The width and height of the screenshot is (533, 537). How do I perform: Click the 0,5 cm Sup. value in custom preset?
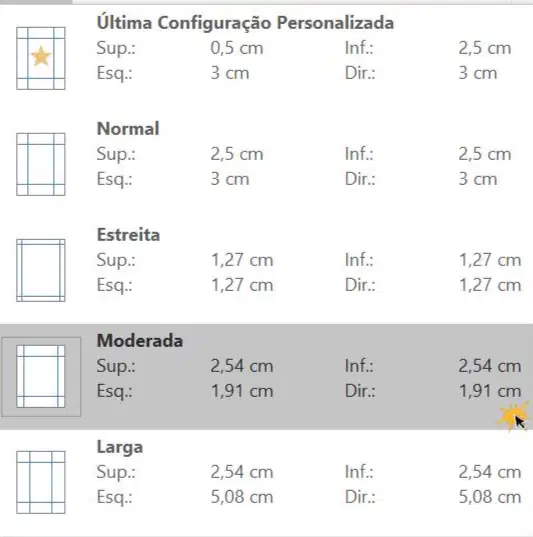coord(237,48)
